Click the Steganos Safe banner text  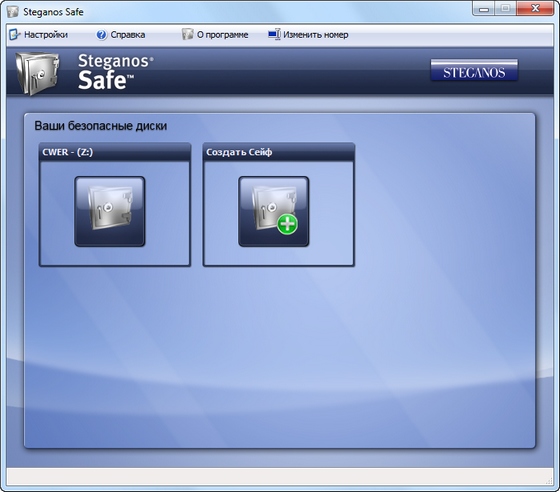click(115, 71)
